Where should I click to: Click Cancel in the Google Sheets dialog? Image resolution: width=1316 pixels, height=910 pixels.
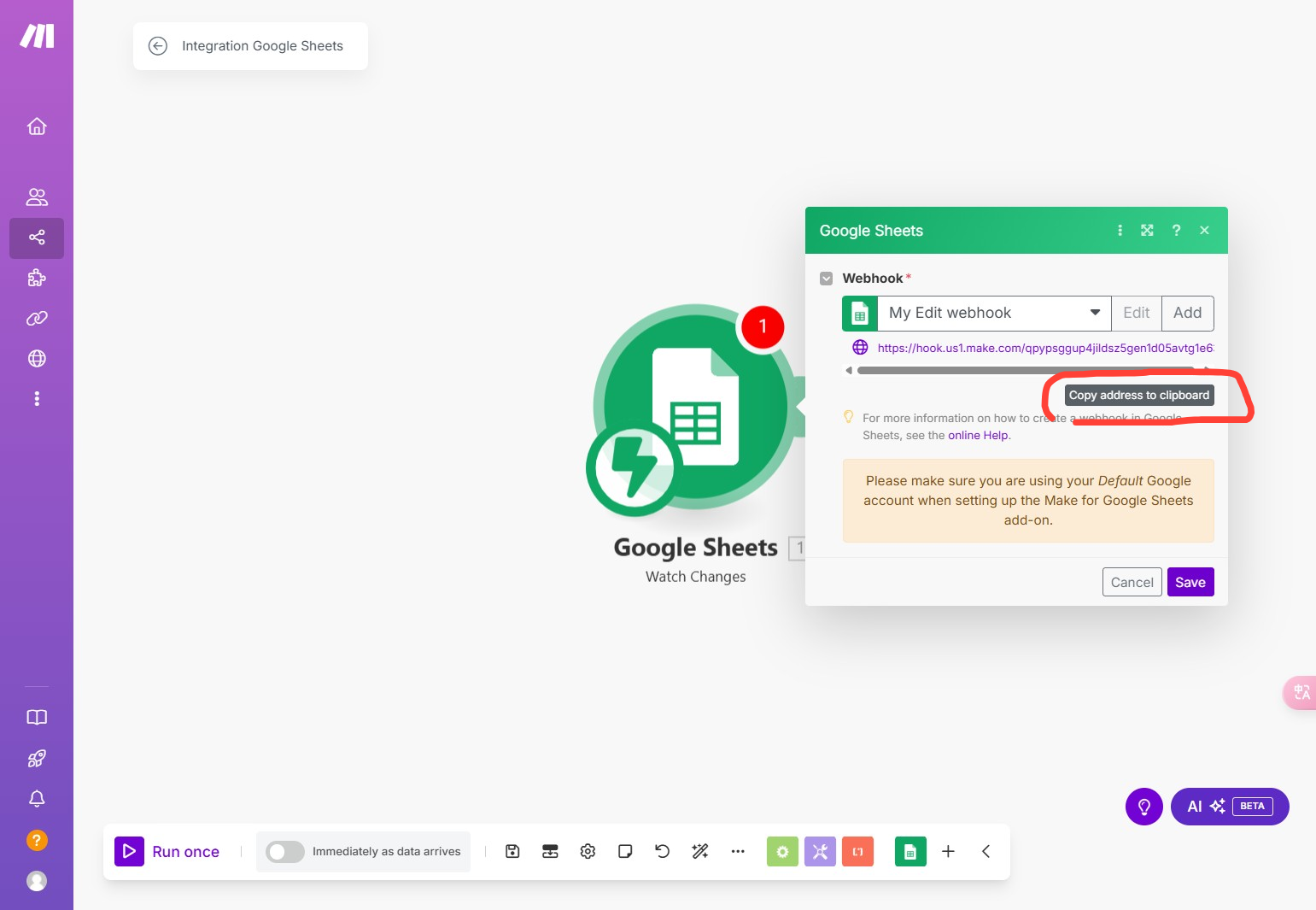tap(1132, 582)
